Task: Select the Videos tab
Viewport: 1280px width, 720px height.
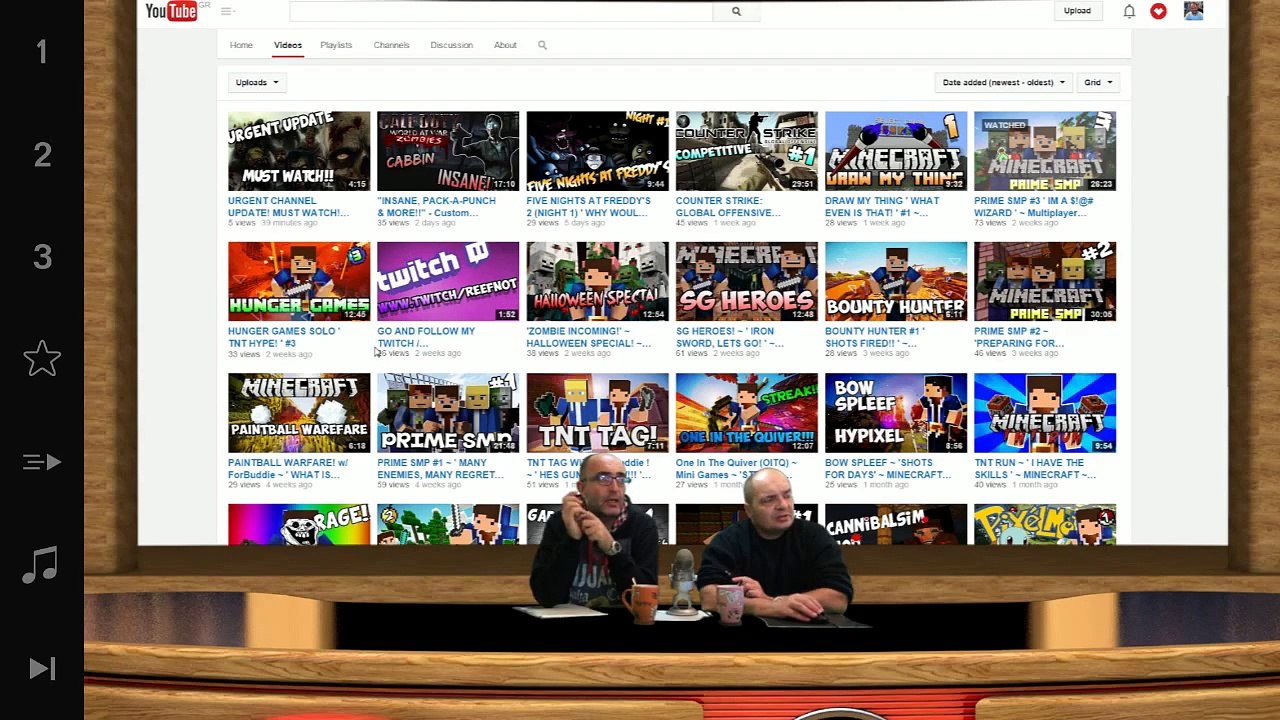Action: 288,45
